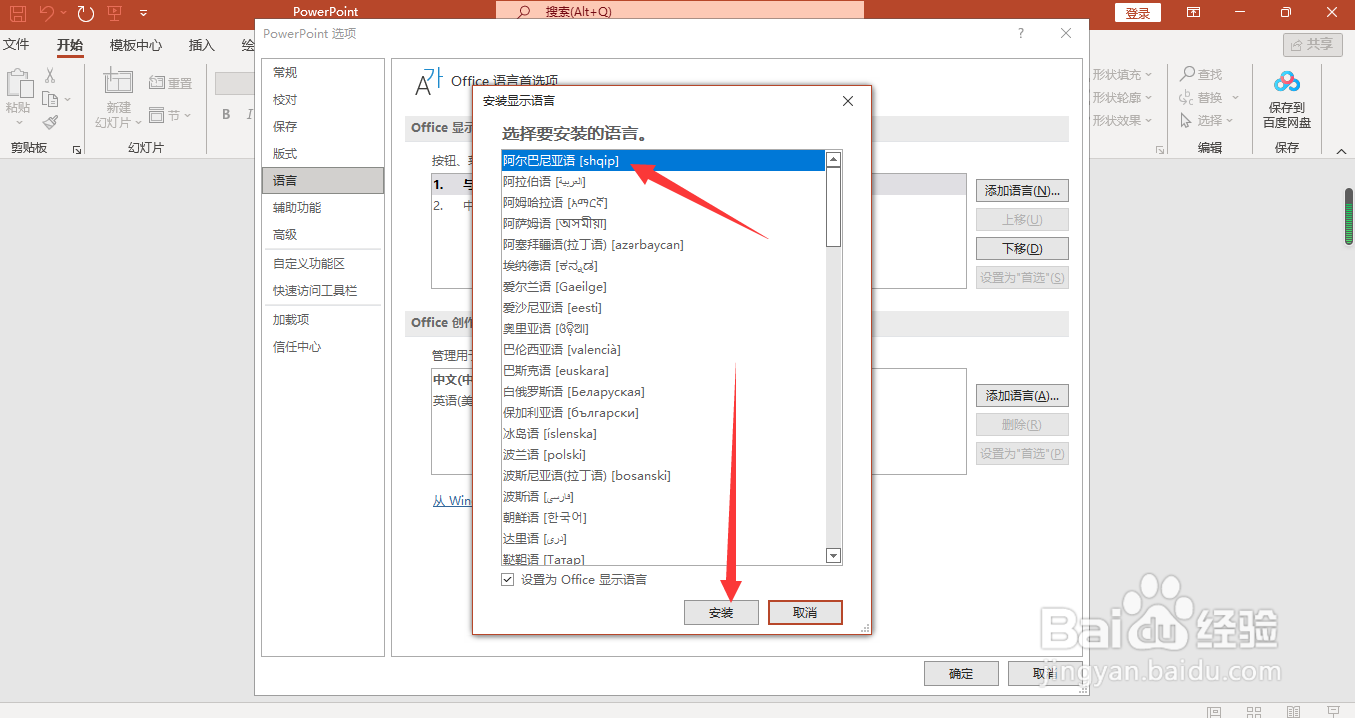Open the 形状填充 dropdown
1355x718 pixels.
pyautogui.click(x=1122, y=74)
